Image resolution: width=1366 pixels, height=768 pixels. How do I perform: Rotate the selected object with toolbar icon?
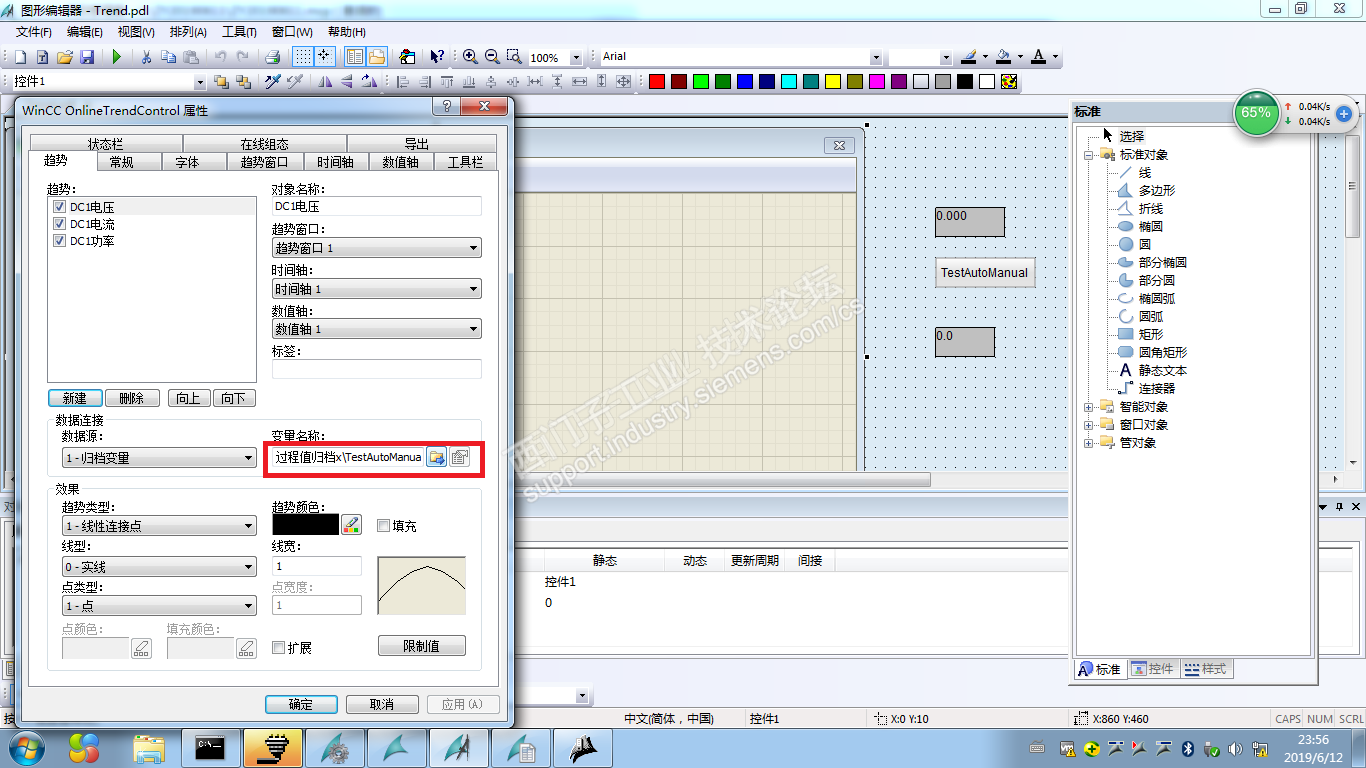click(370, 81)
